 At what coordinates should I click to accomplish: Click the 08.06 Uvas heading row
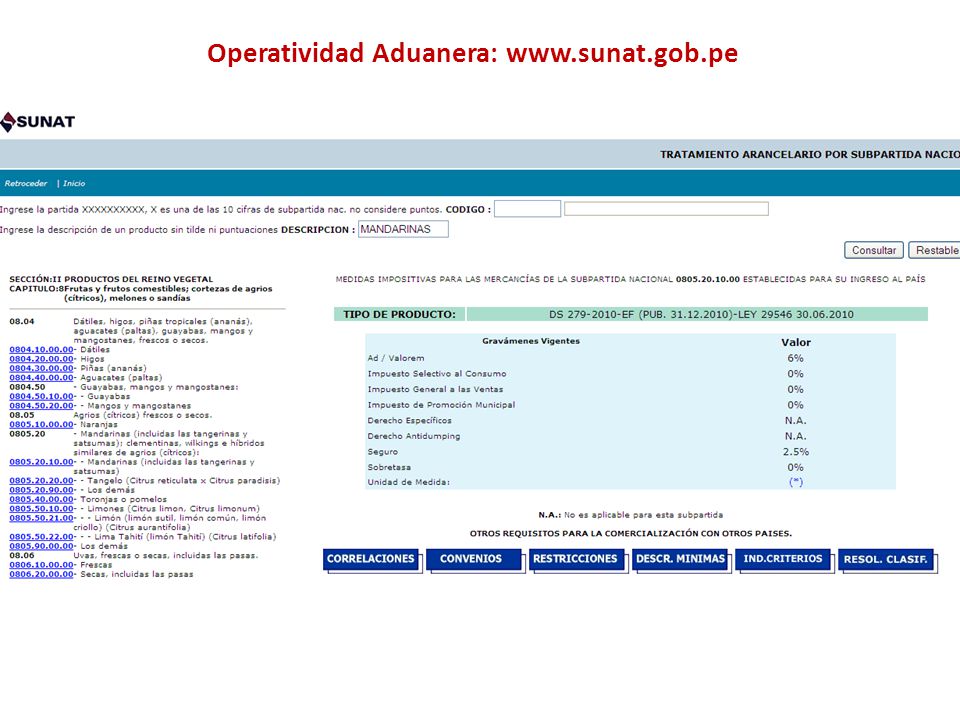click(x=133, y=555)
